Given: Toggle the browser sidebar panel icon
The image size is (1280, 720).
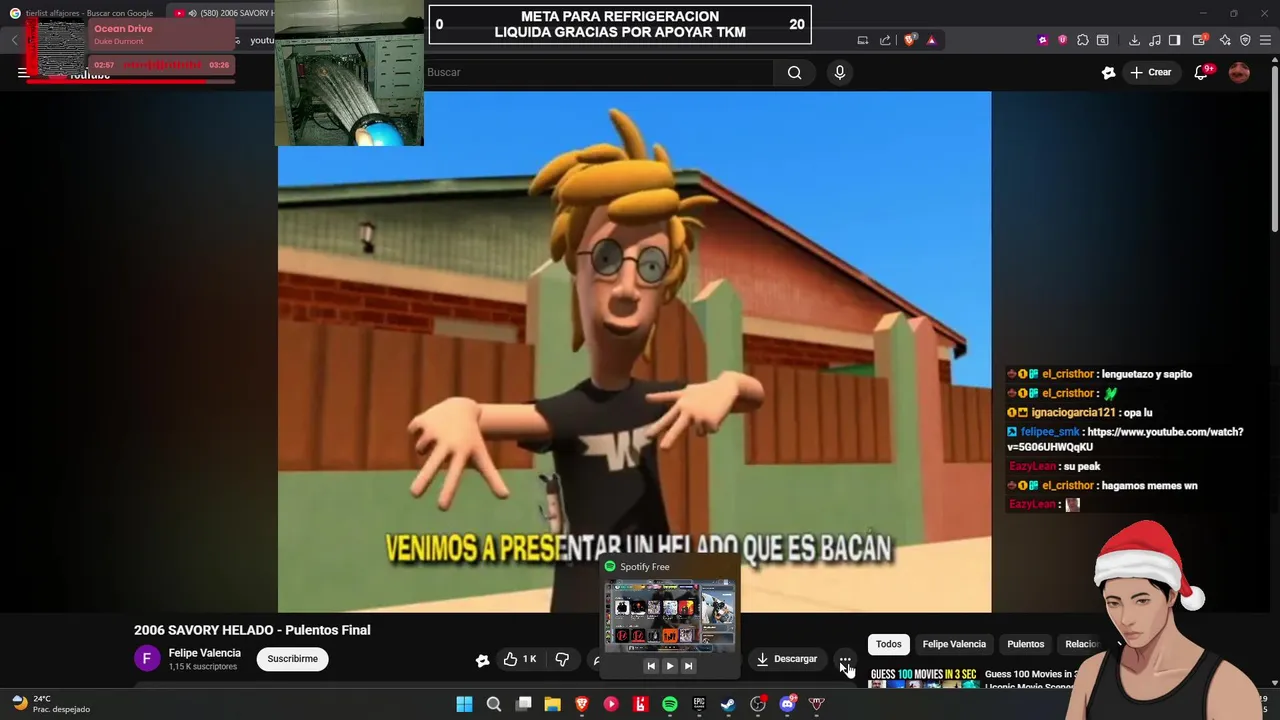Looking at the screenshot, I should pyautogui.click(x=1175, y=40).
